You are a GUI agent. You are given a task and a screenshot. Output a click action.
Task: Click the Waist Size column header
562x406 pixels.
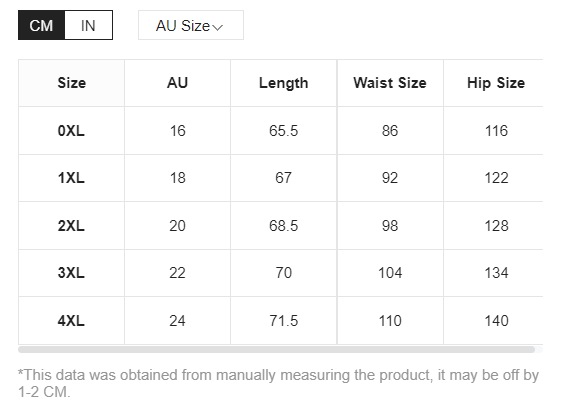(390, 83)
